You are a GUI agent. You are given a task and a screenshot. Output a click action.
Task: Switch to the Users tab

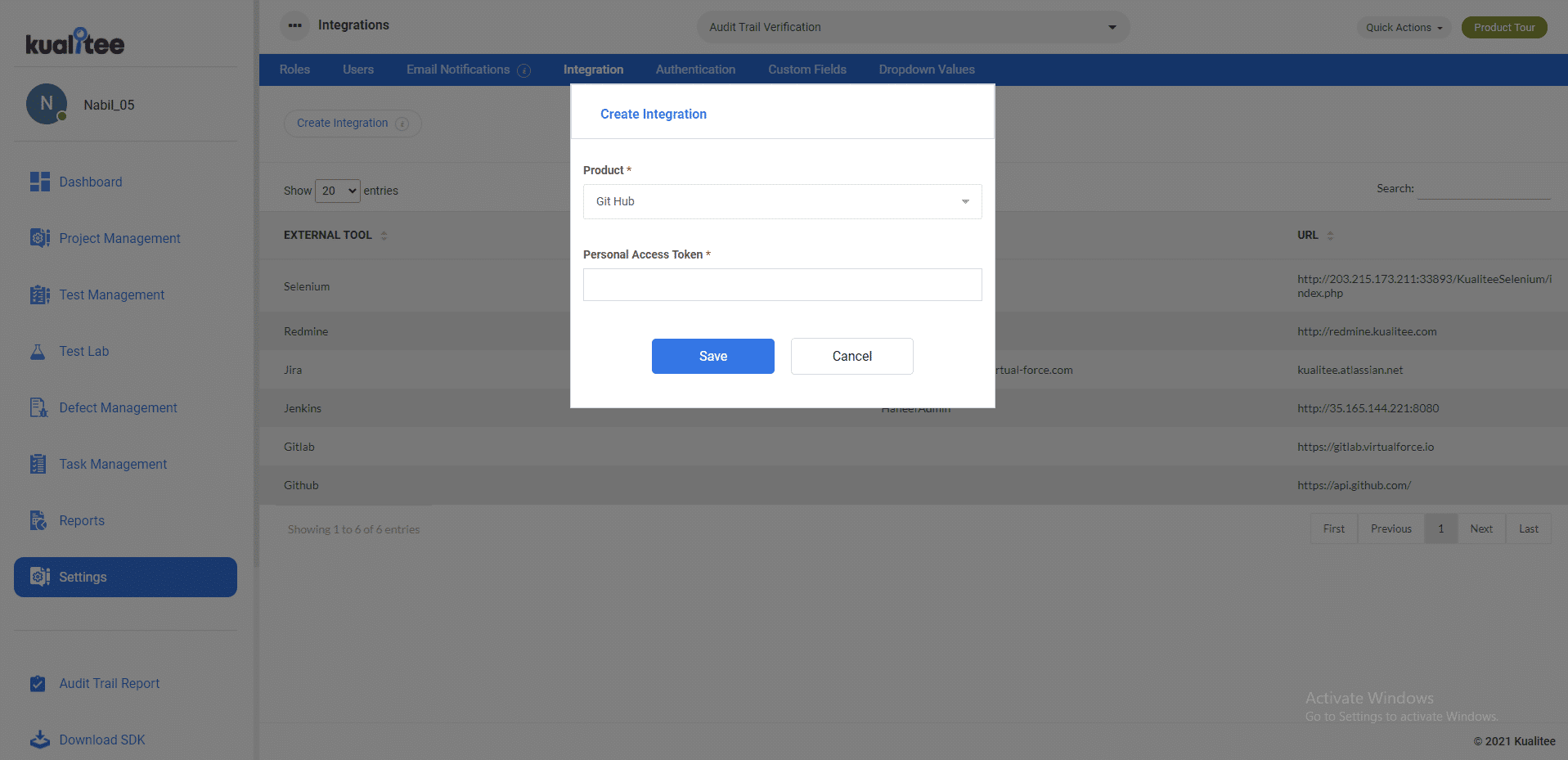[x=358, y=70]
